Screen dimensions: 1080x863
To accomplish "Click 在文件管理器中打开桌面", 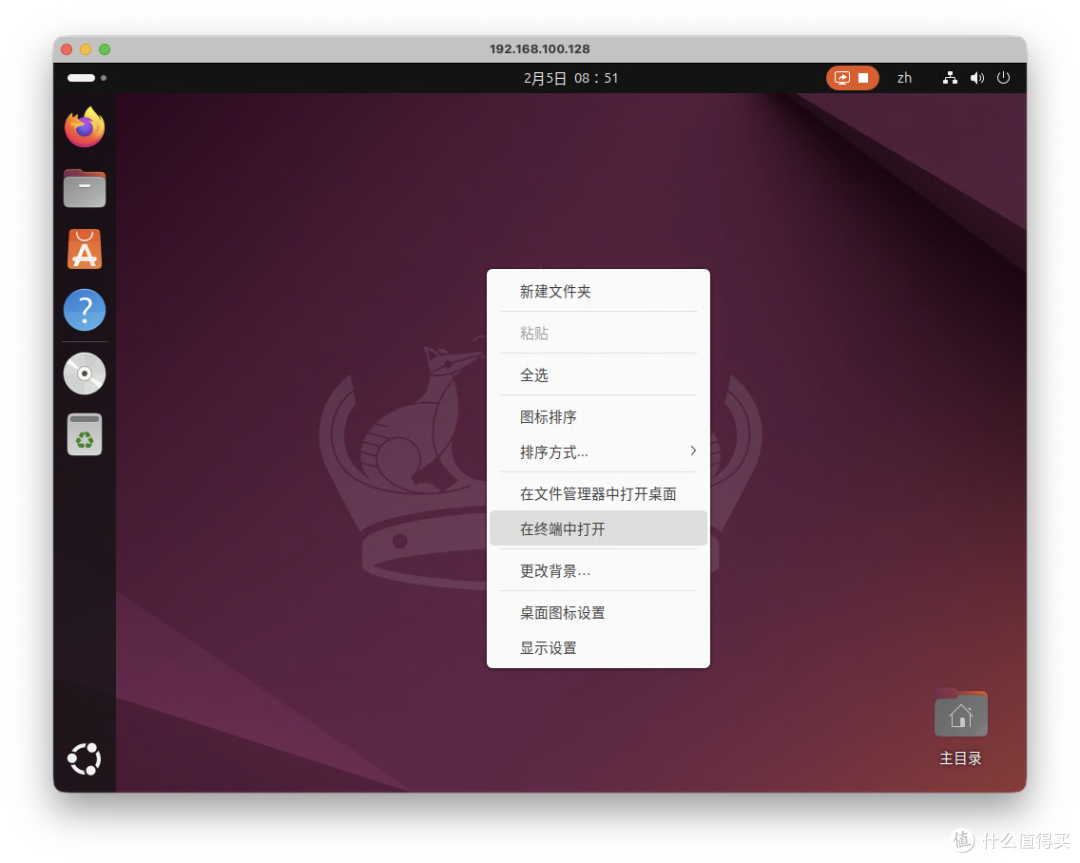I will coord(598,494).
